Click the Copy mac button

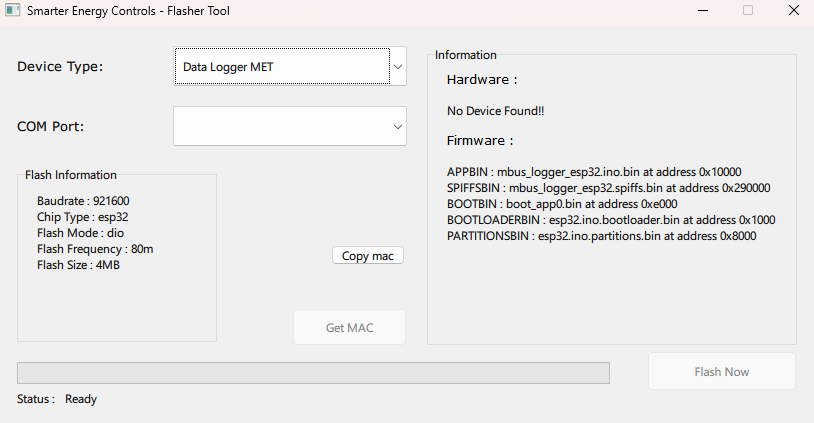[x=368, y=256]
